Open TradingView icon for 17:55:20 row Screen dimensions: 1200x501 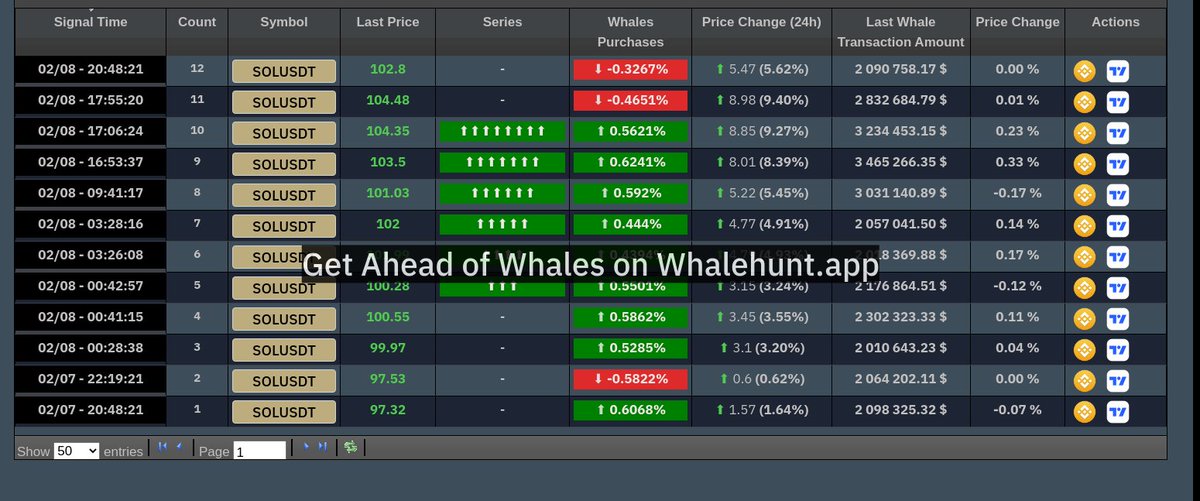coord(1118,102)
